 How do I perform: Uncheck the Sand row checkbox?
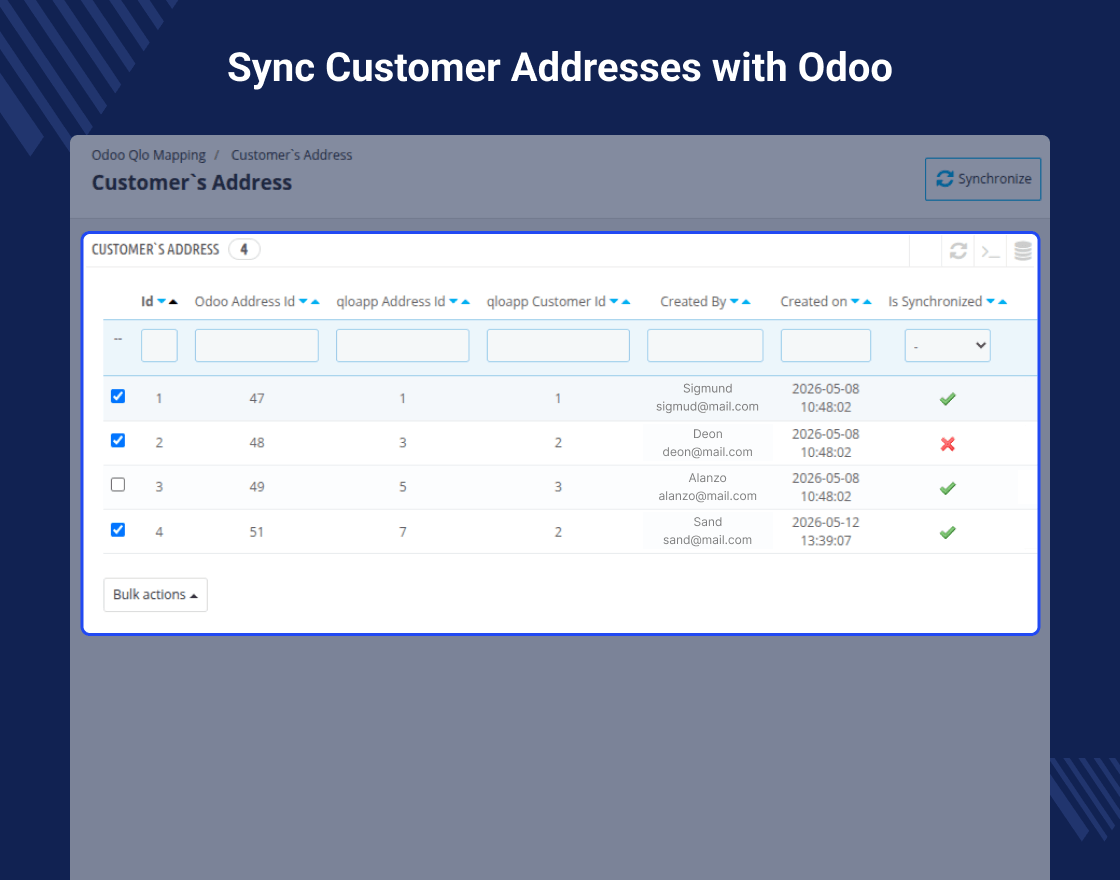coord(118,530)
